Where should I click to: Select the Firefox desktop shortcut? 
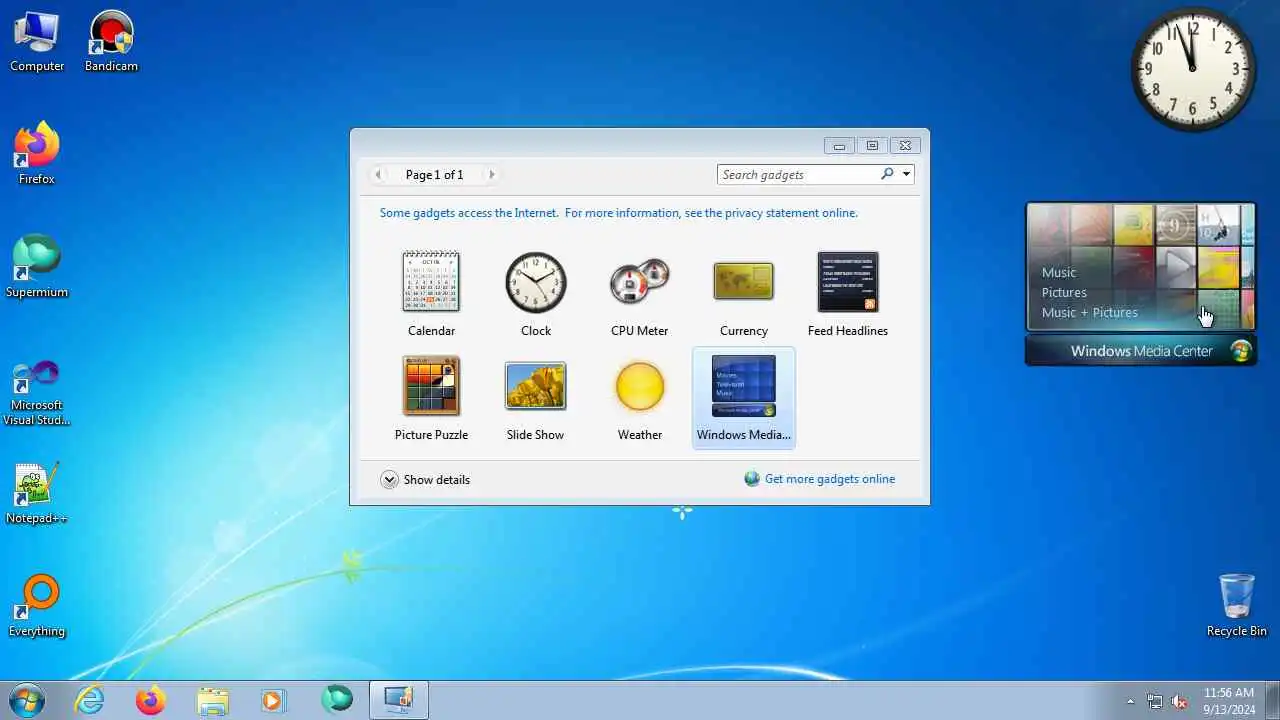click(x=37, y=153)
